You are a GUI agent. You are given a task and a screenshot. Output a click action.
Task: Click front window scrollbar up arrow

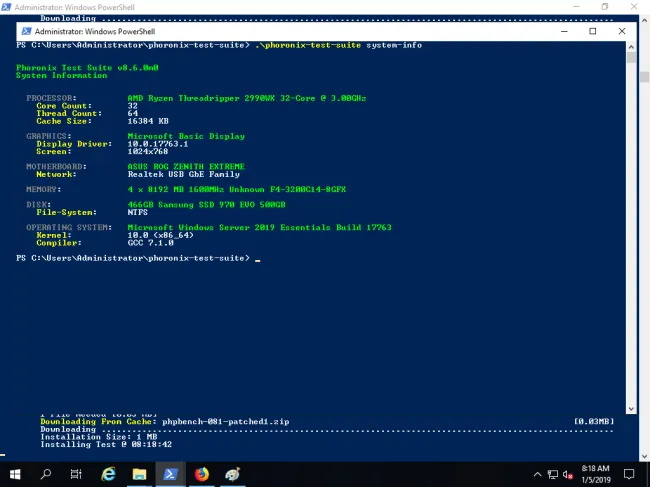tap(631, 46)
